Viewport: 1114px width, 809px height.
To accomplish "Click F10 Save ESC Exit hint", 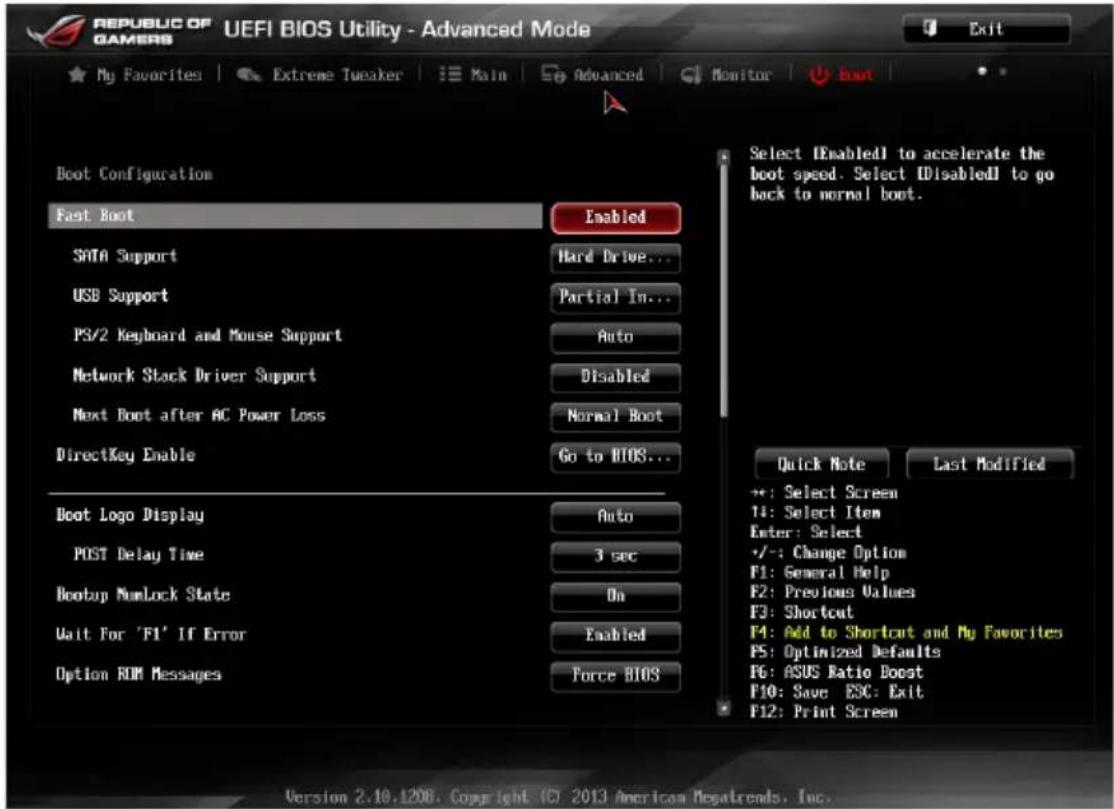I will [x=837, y=693].
